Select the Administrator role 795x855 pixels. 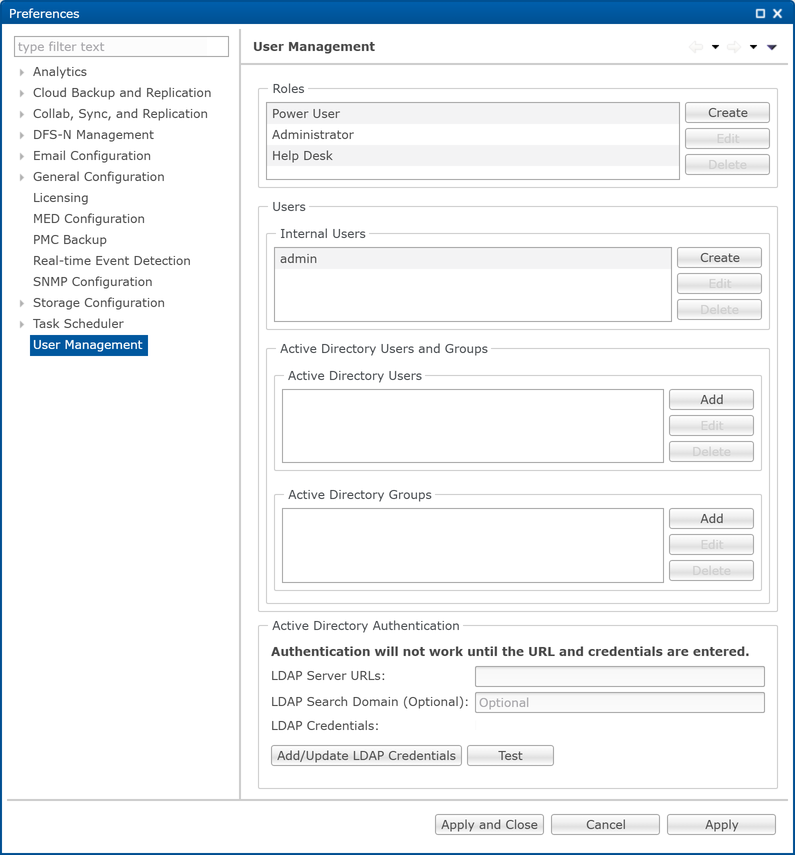[x=472, y=135]
